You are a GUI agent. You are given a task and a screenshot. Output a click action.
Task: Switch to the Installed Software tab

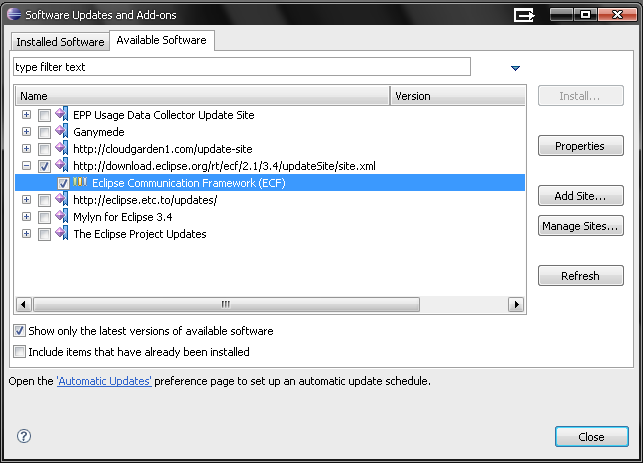coord(60,42)
